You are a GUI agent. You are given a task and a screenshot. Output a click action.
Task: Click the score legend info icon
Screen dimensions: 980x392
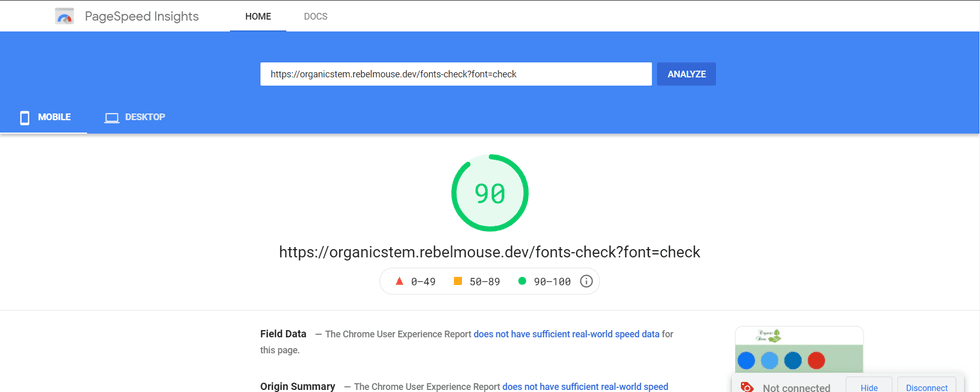(x=586, y=281)
